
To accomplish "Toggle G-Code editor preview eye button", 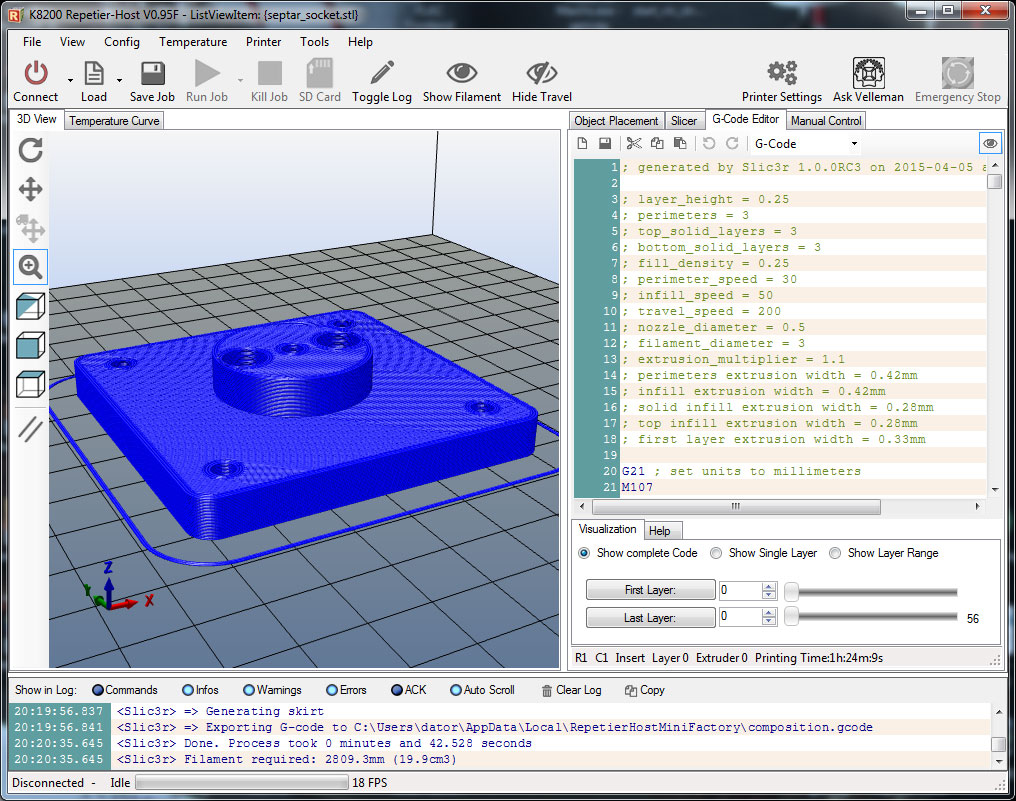I will [x=989, y=143].
